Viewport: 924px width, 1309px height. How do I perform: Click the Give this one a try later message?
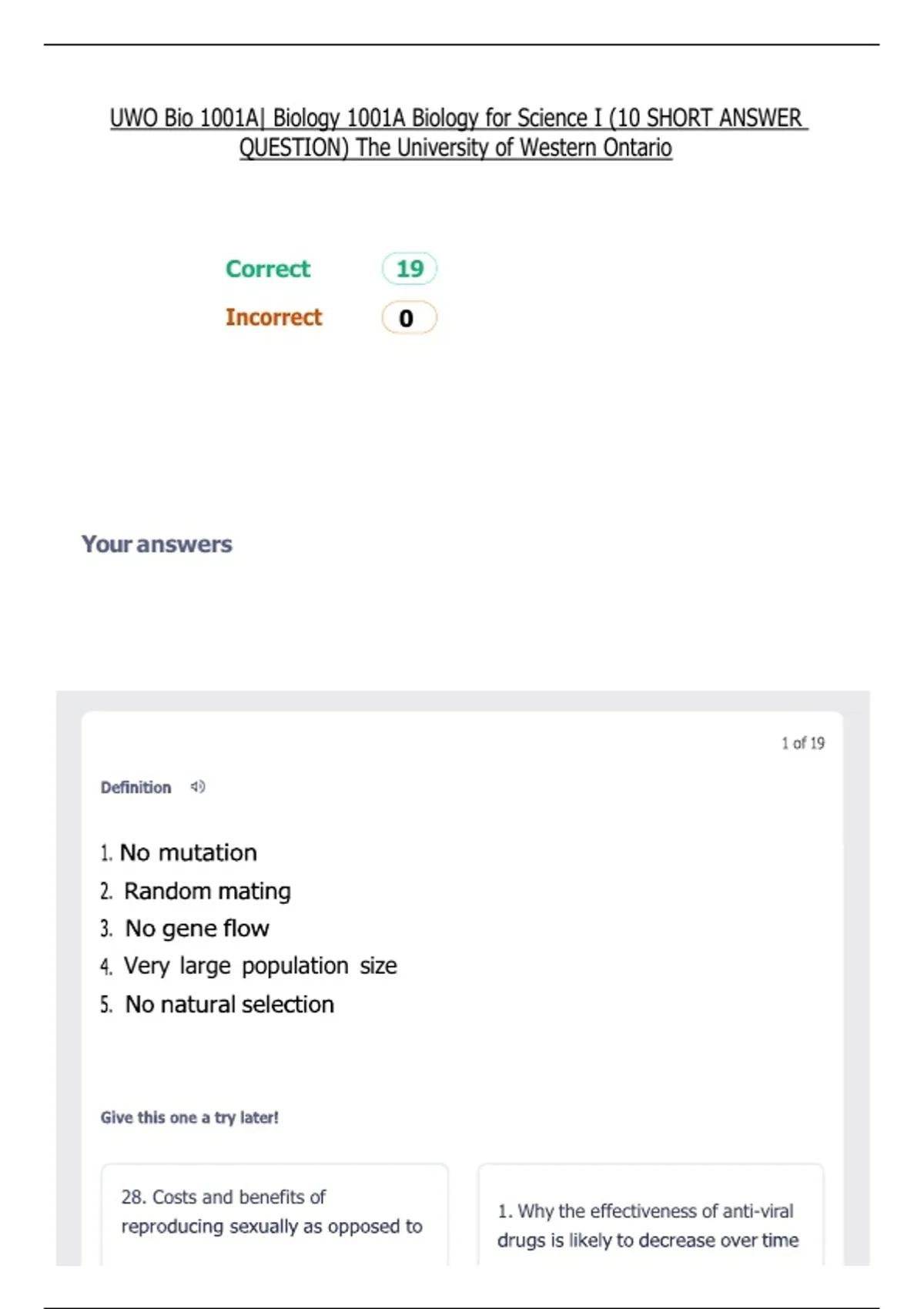189,1117
